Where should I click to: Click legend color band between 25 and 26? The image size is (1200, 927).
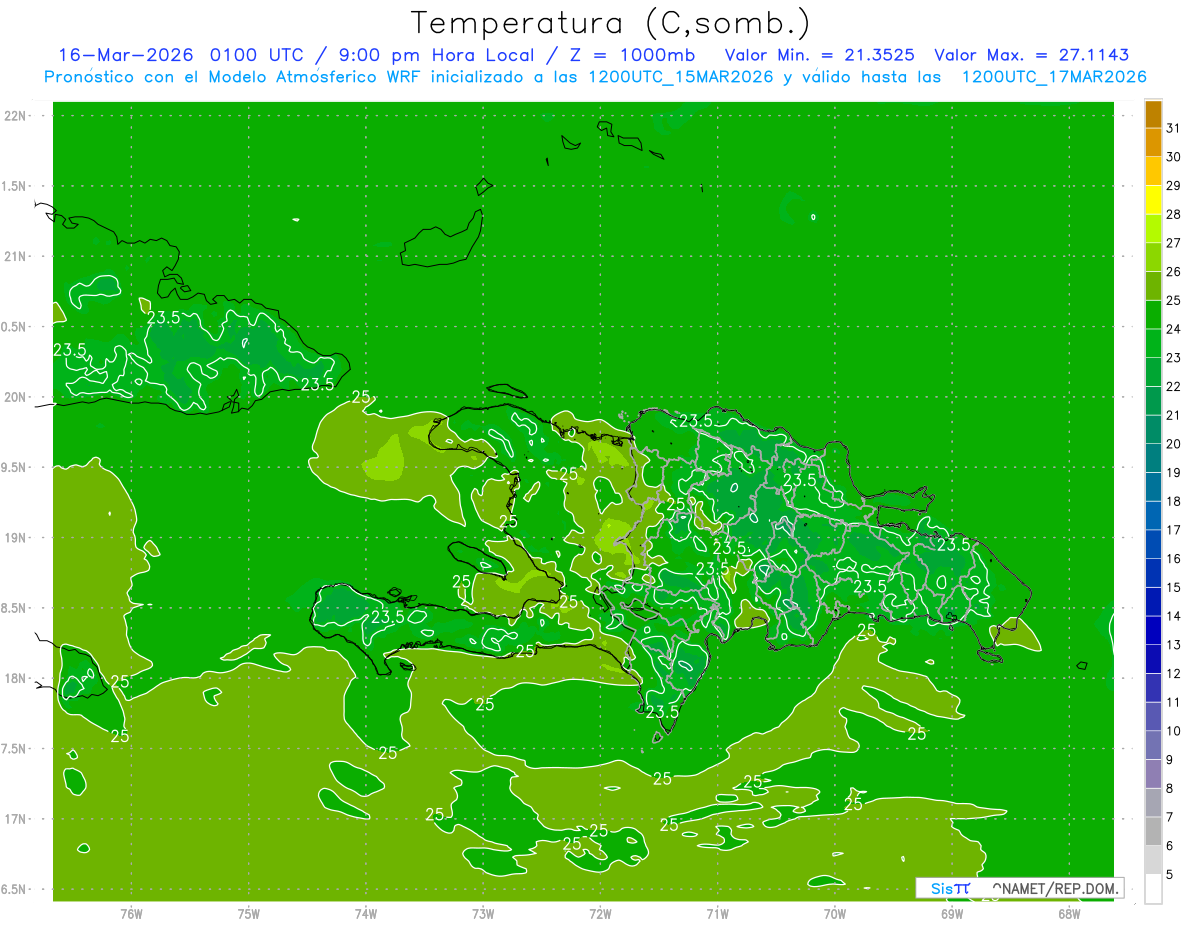tap(1153, 287)
